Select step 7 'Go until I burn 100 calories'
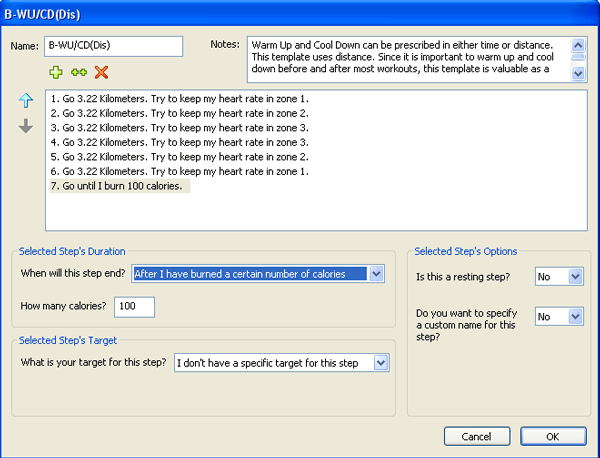Screen dimensions: 600x458 coord(119,186)
